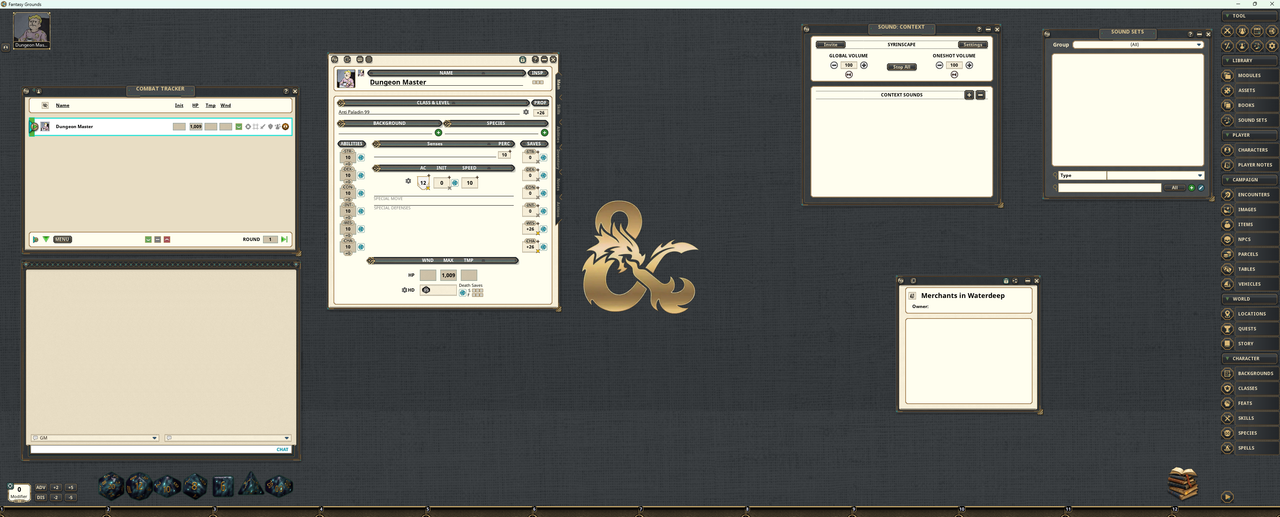This screenshot has width=1280, height=517.
Task: Toggle ADV roll modifier
Action: point(41,487)
